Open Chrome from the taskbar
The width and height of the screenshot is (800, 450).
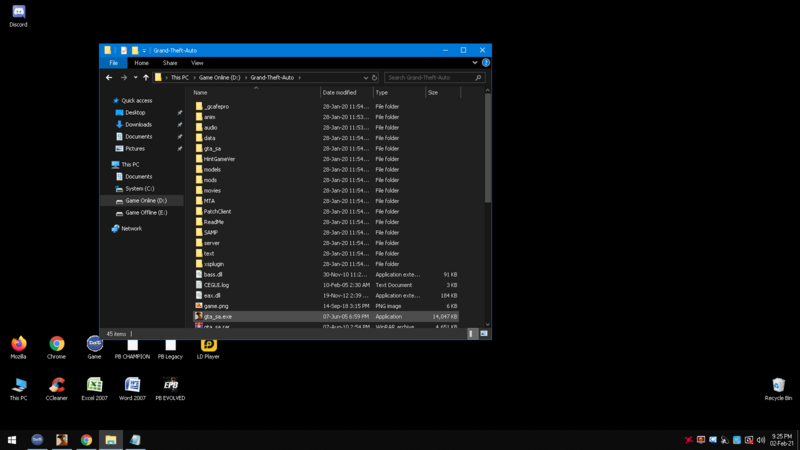click(86, 440)
